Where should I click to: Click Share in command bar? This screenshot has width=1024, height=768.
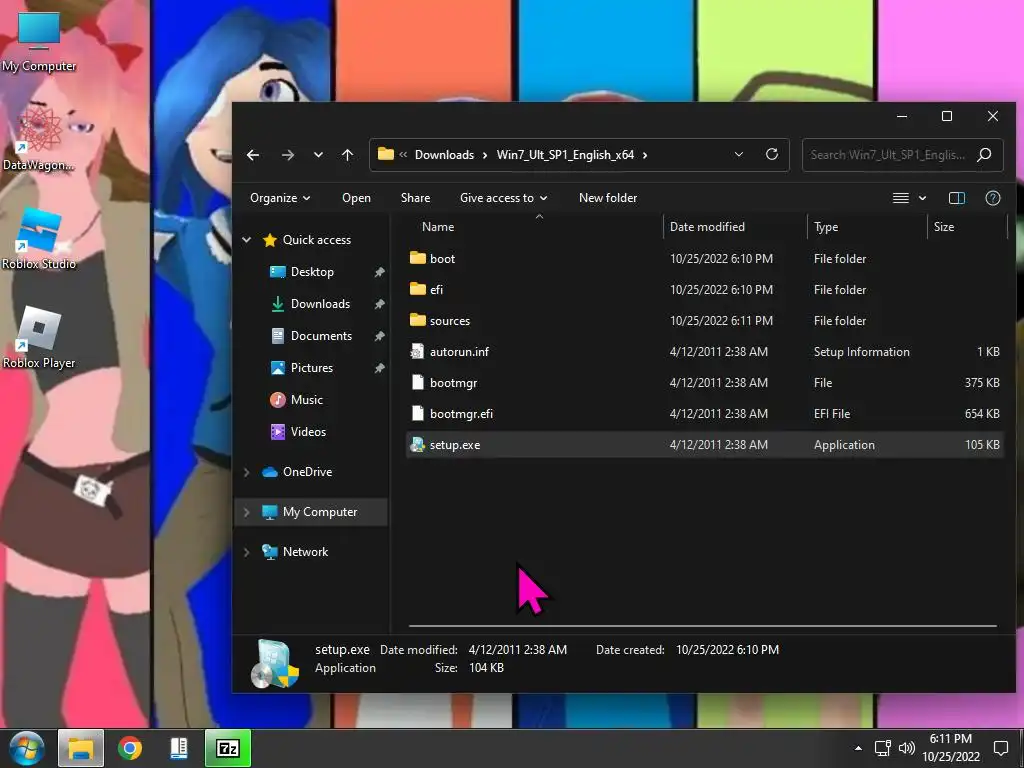tap(415, 198)
